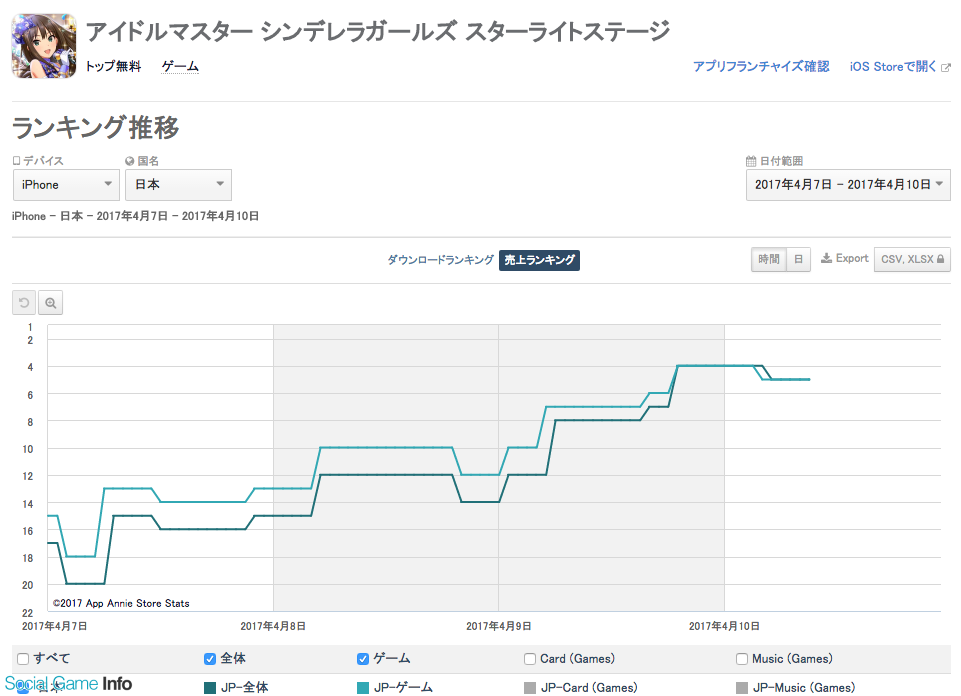Click the device icon beside デバイス

[x=17, y=161]
